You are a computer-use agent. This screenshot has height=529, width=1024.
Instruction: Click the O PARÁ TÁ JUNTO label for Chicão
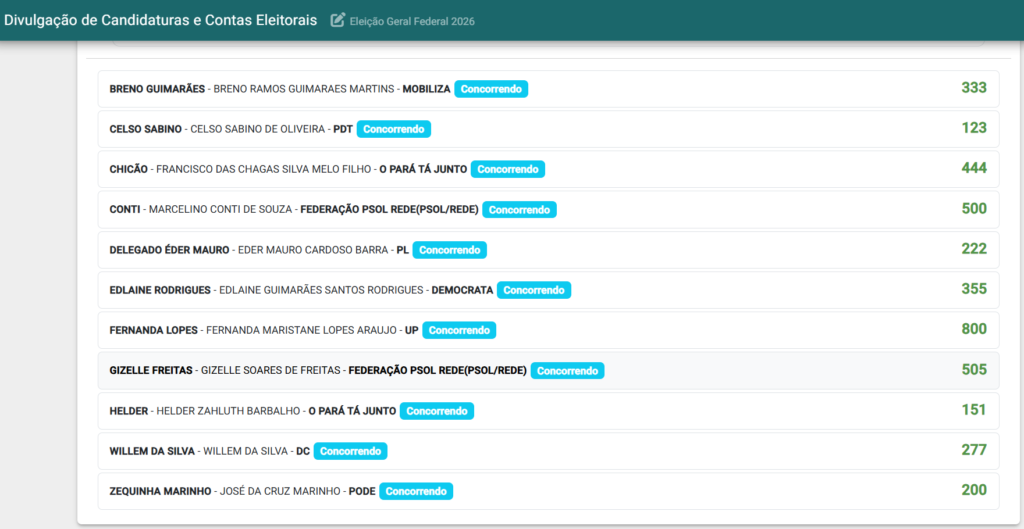(x=423, y=169)
